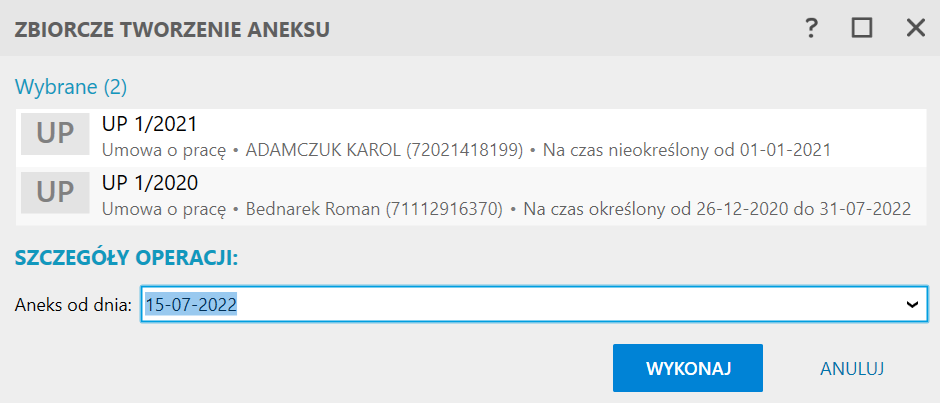Cancel with the ANULUJ button
This screenshot has height=403, width=940.
coord(852,368)
